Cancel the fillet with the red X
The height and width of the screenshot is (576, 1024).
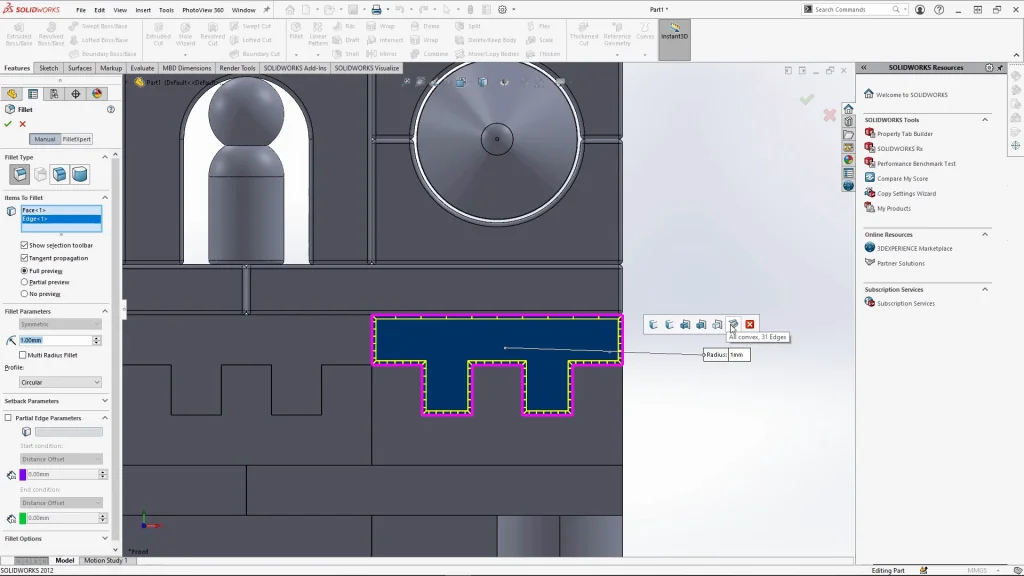click(x=22, y=124)
